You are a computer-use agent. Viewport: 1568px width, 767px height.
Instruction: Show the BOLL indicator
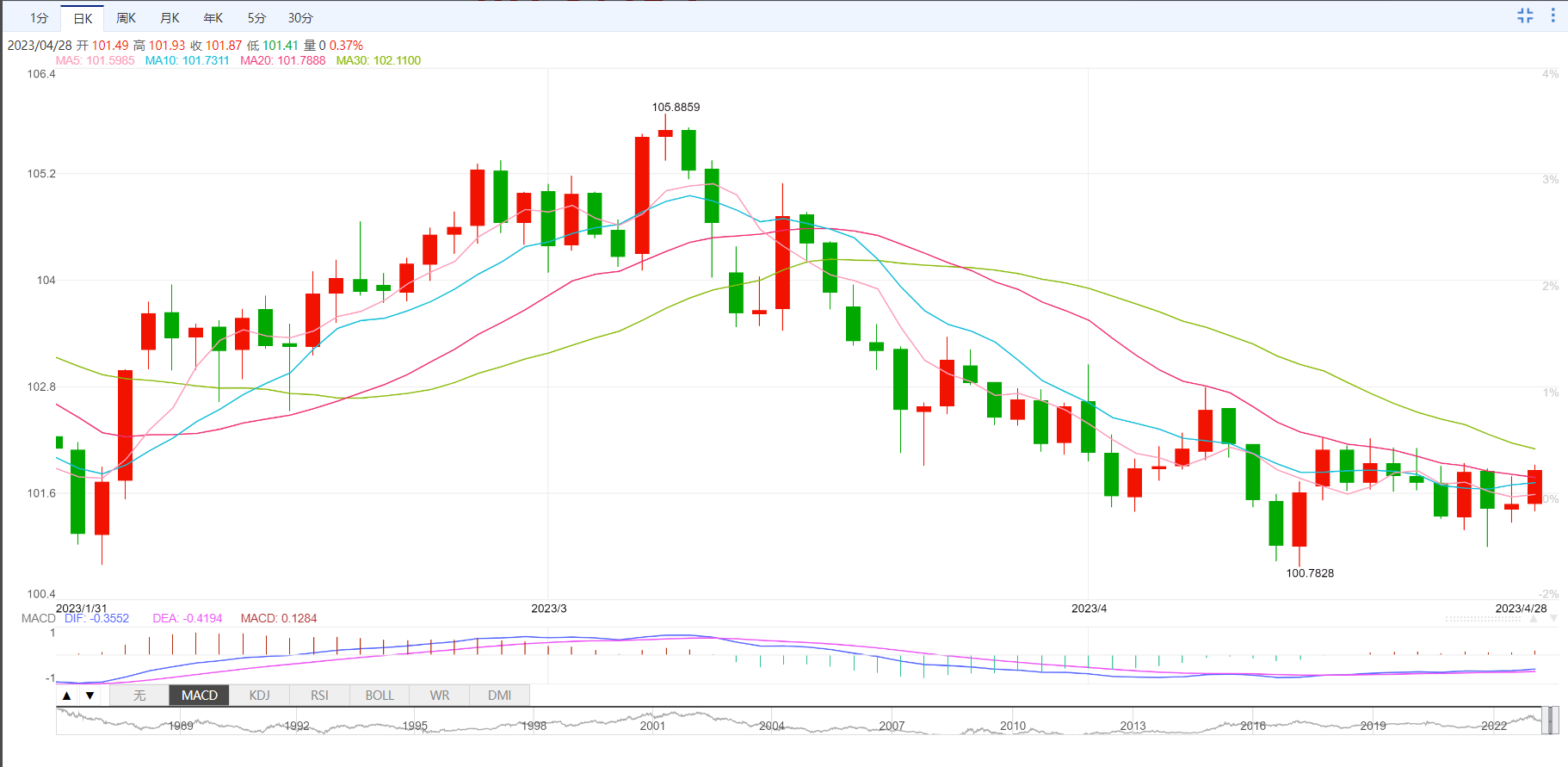click(380, 696)
